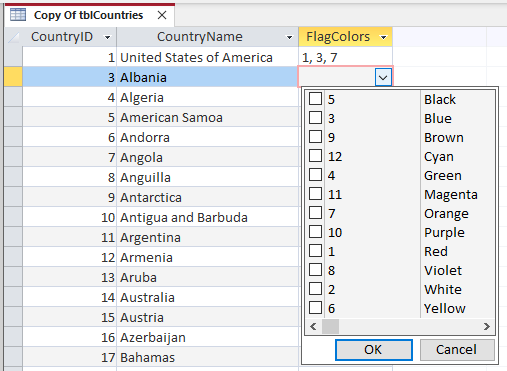Select the Albania row selector

pos(14,77)
